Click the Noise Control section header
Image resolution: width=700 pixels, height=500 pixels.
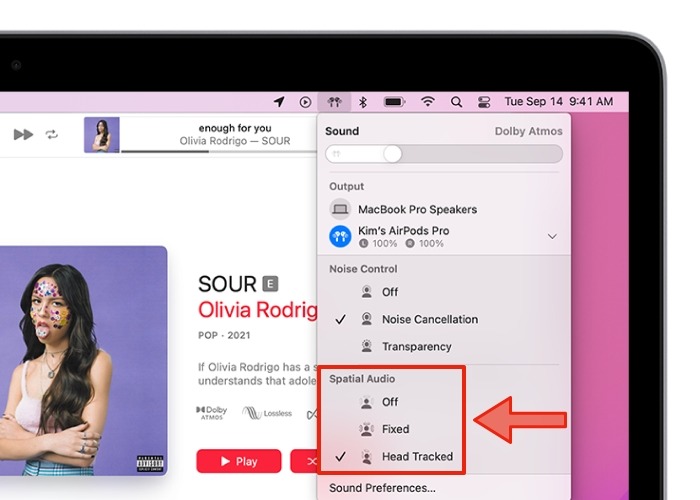[x=363, y=269]
